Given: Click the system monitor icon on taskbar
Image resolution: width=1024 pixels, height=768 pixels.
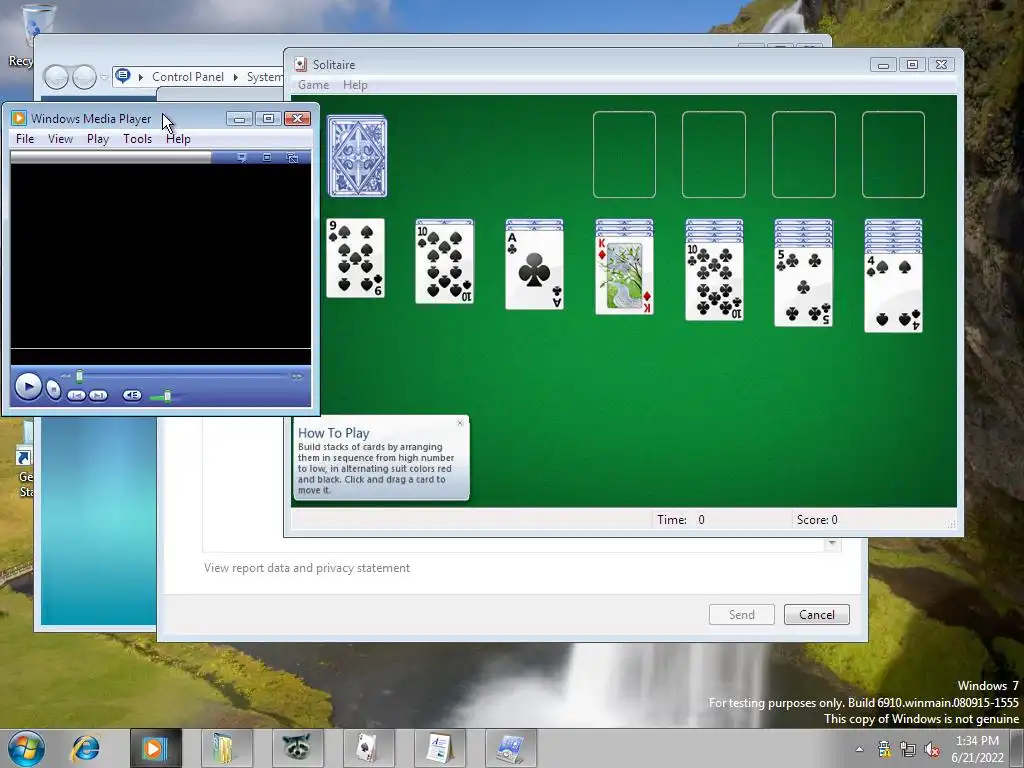Looking at the screenshot, I should coord(511,748).
